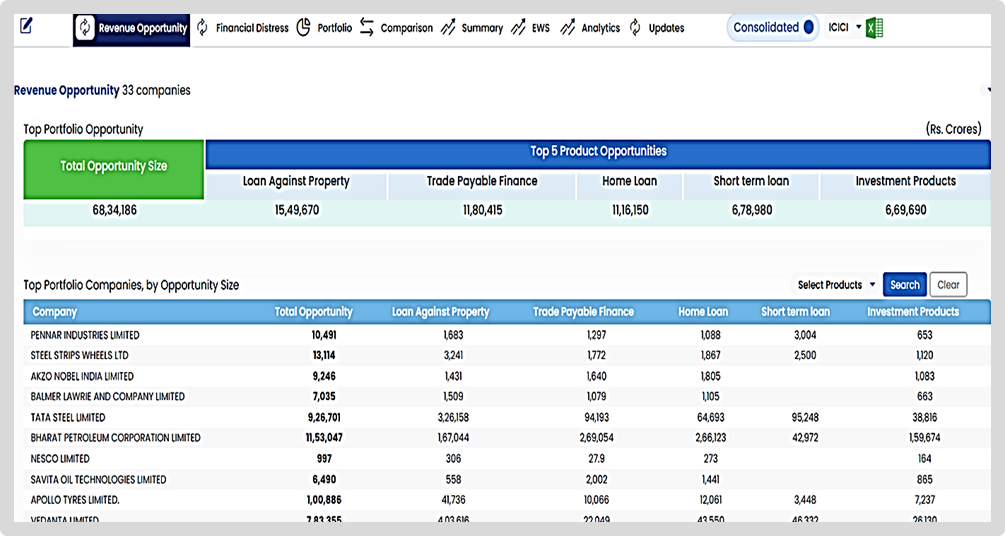Select the TATA STEEL LIMITED row
Viewport: 1005px width, 536px height.
[507, 417]
